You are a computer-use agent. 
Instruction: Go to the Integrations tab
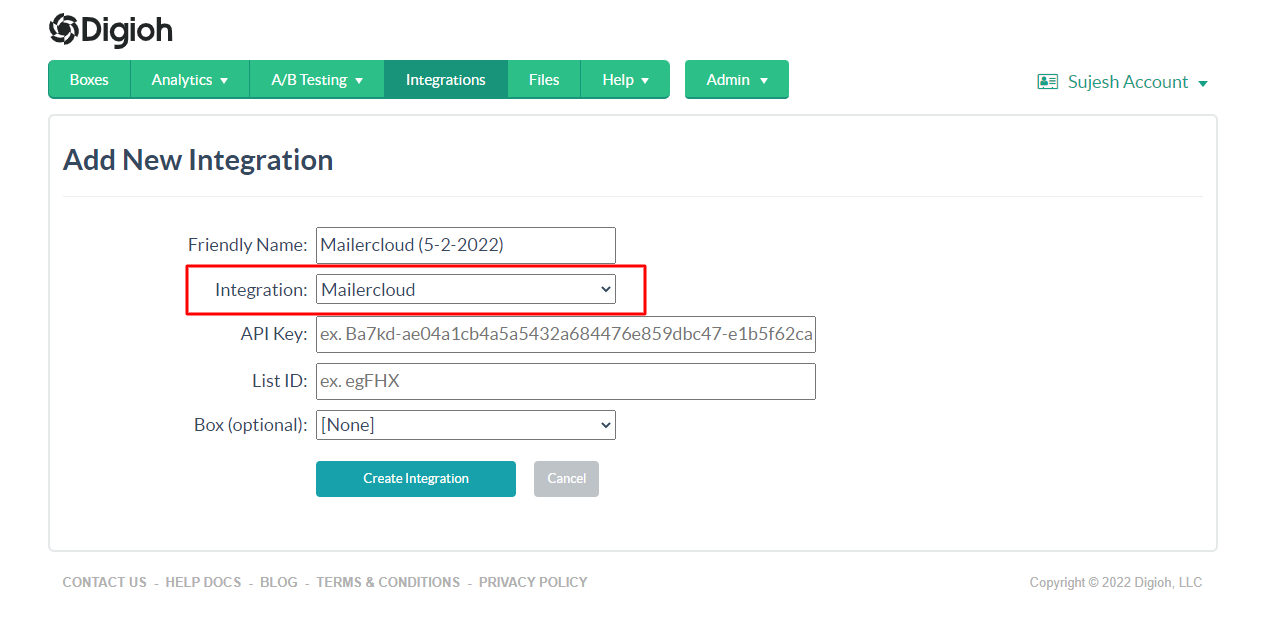pyautogui.click(x=446, y=80)
